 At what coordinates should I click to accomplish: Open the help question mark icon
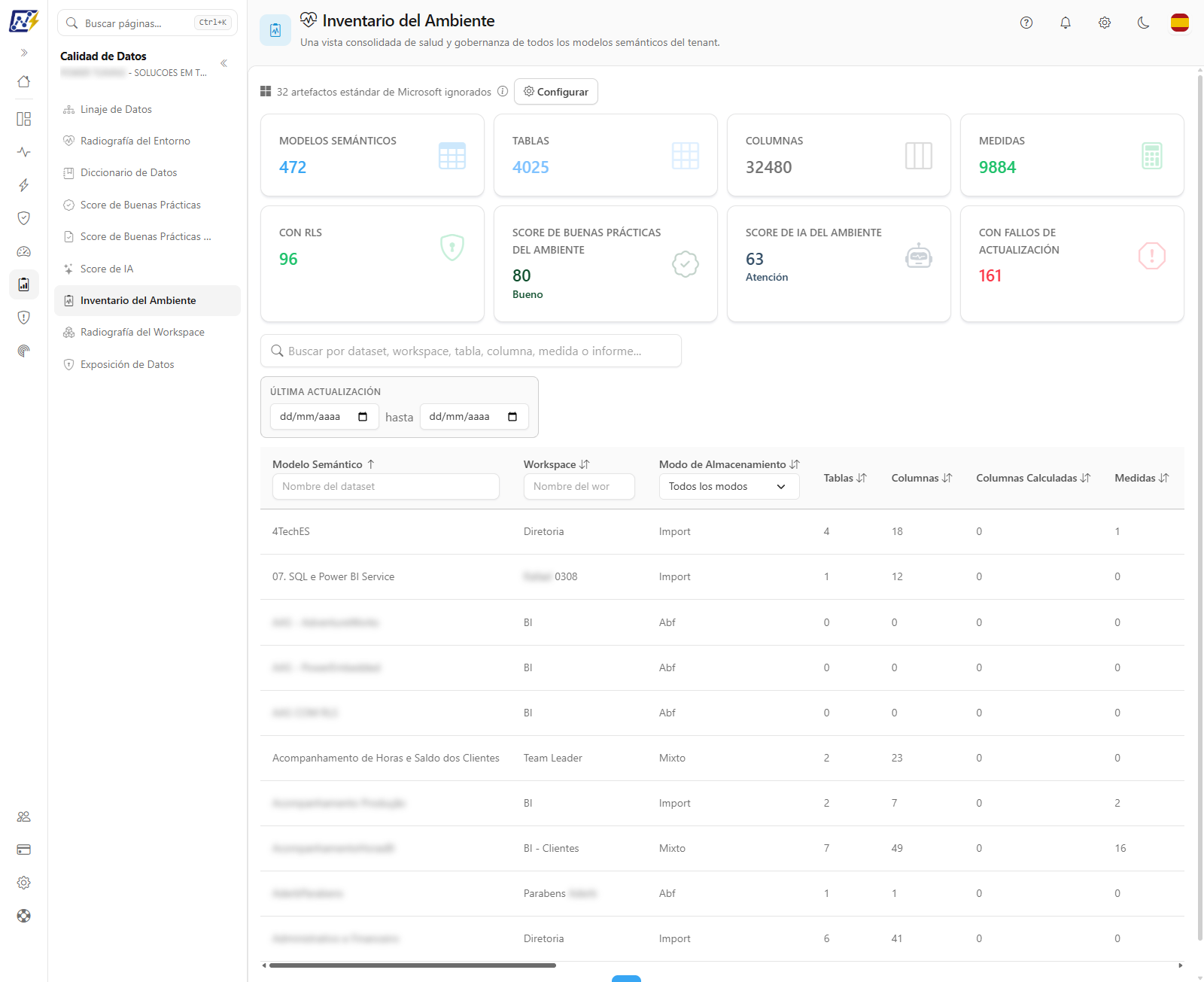point(1026,23)
